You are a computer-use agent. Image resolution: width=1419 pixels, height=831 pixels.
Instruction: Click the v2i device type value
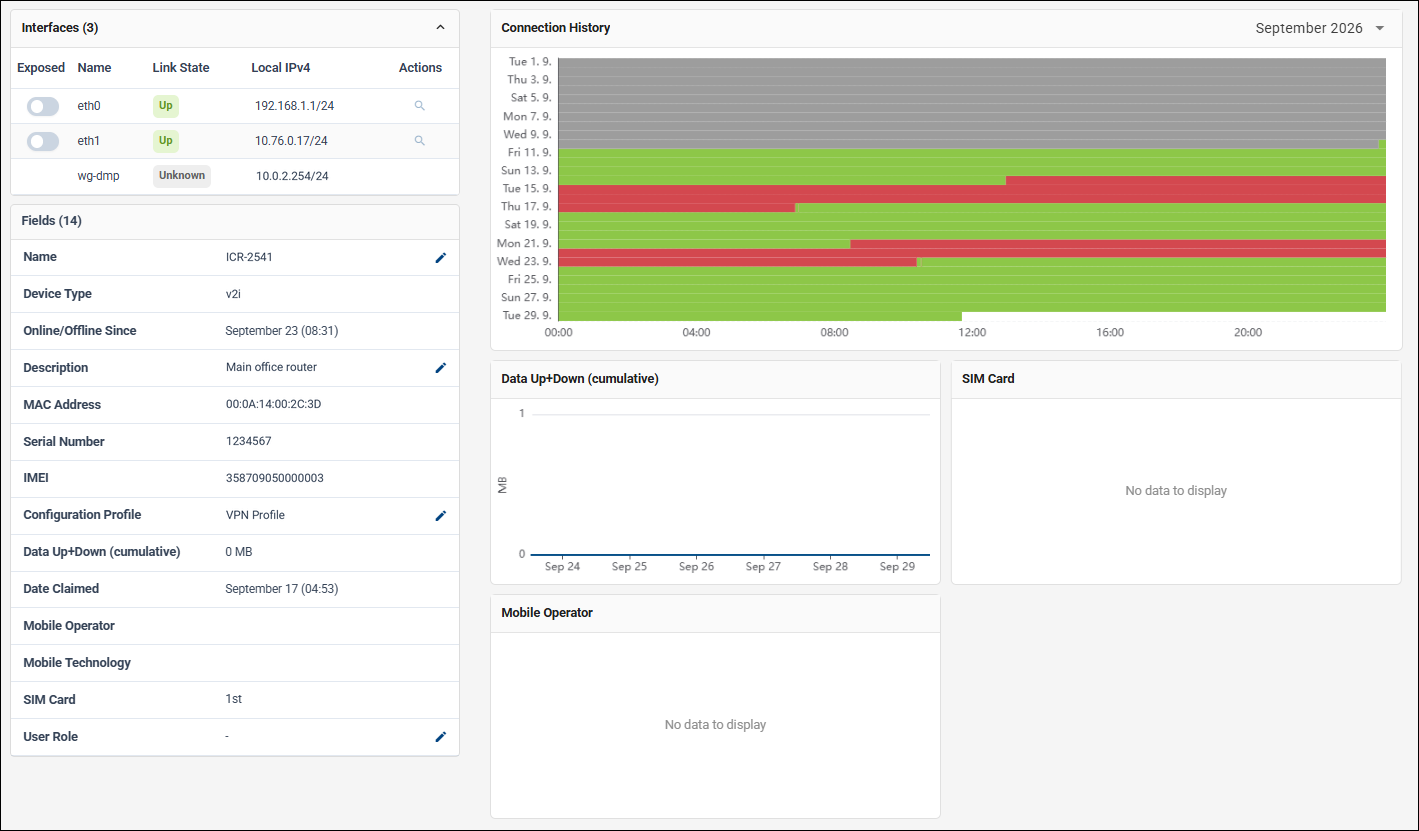234,294
